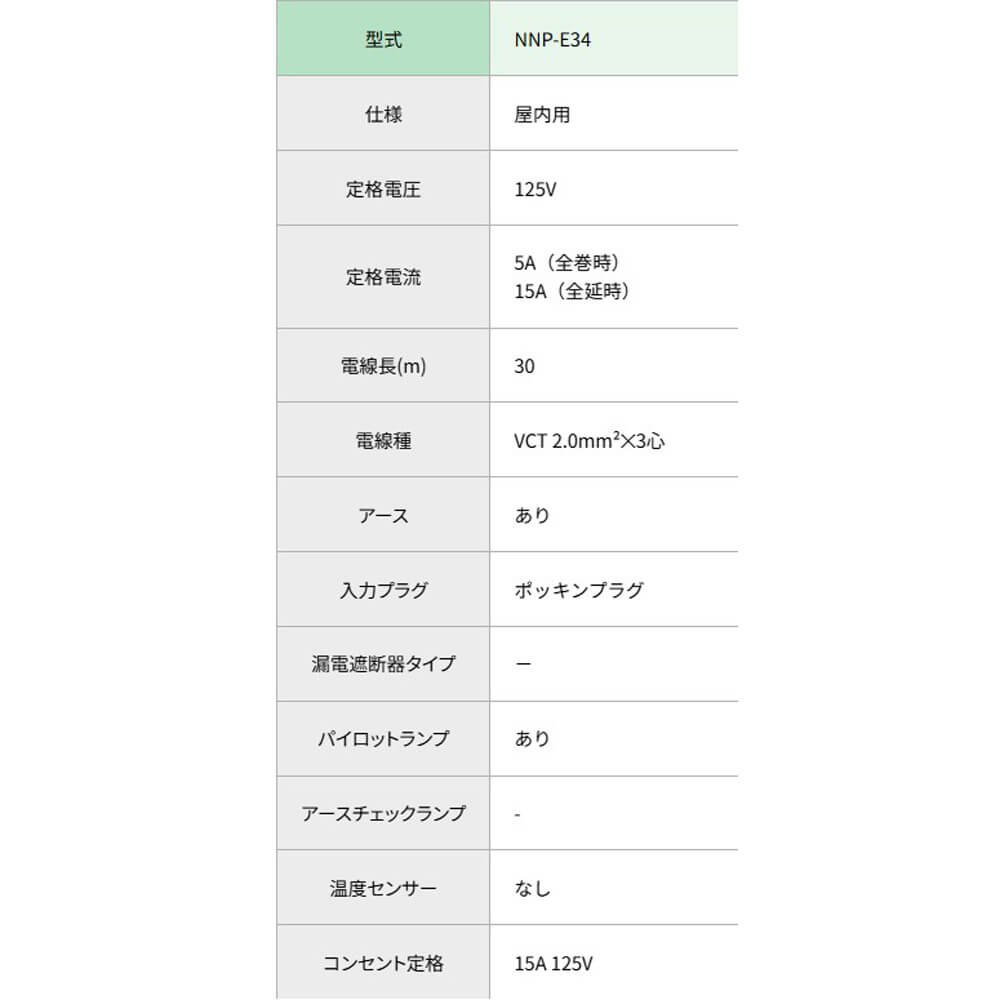Select the NNP-E34 model number text
This screenshot has width=1000, height=1000.
[546, 41]
